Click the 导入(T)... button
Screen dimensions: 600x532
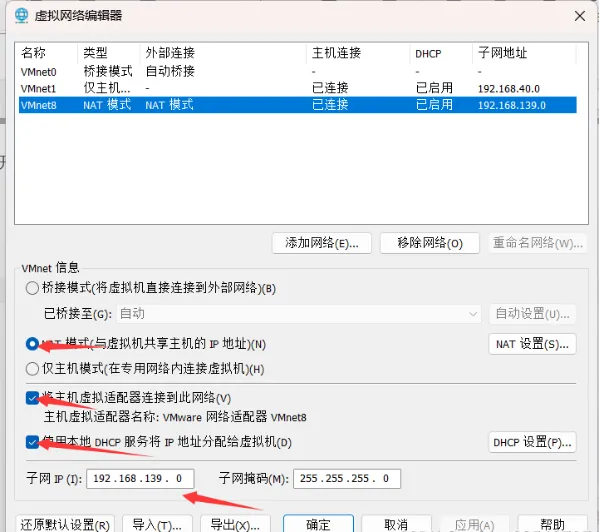pyautogui.click(x=157, y=524)
